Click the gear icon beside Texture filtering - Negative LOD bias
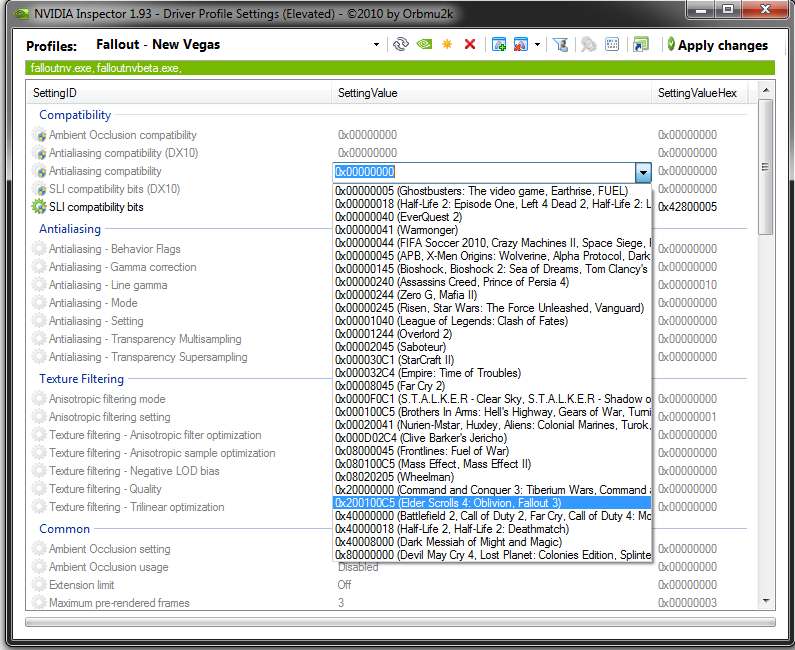This screenshot has width=795, height=650. tap(39, 471)
